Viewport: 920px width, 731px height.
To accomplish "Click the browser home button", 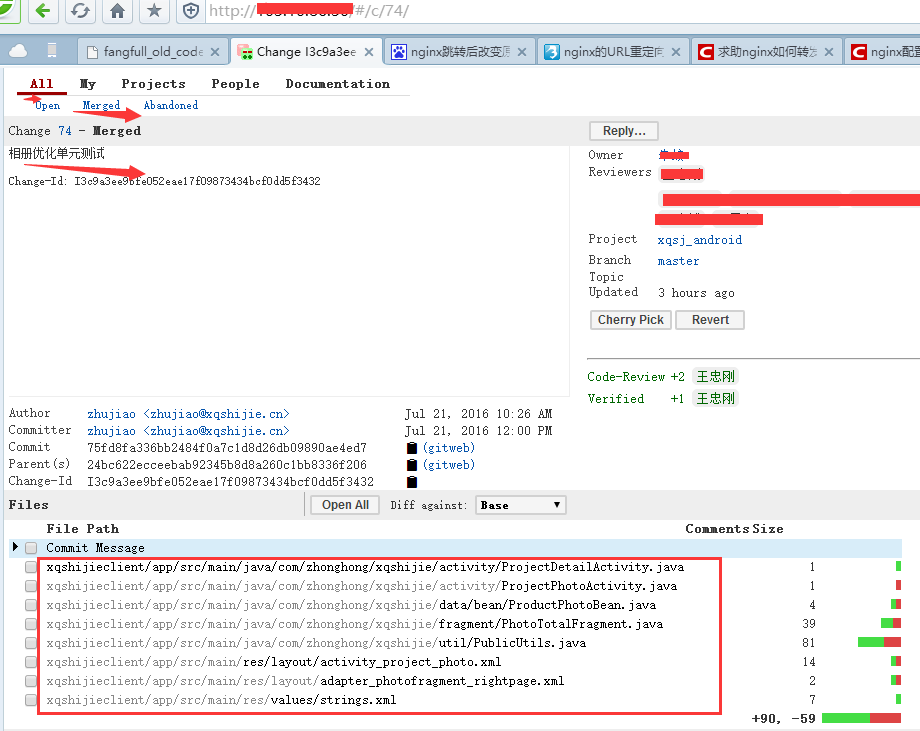I will coord(117,11).
